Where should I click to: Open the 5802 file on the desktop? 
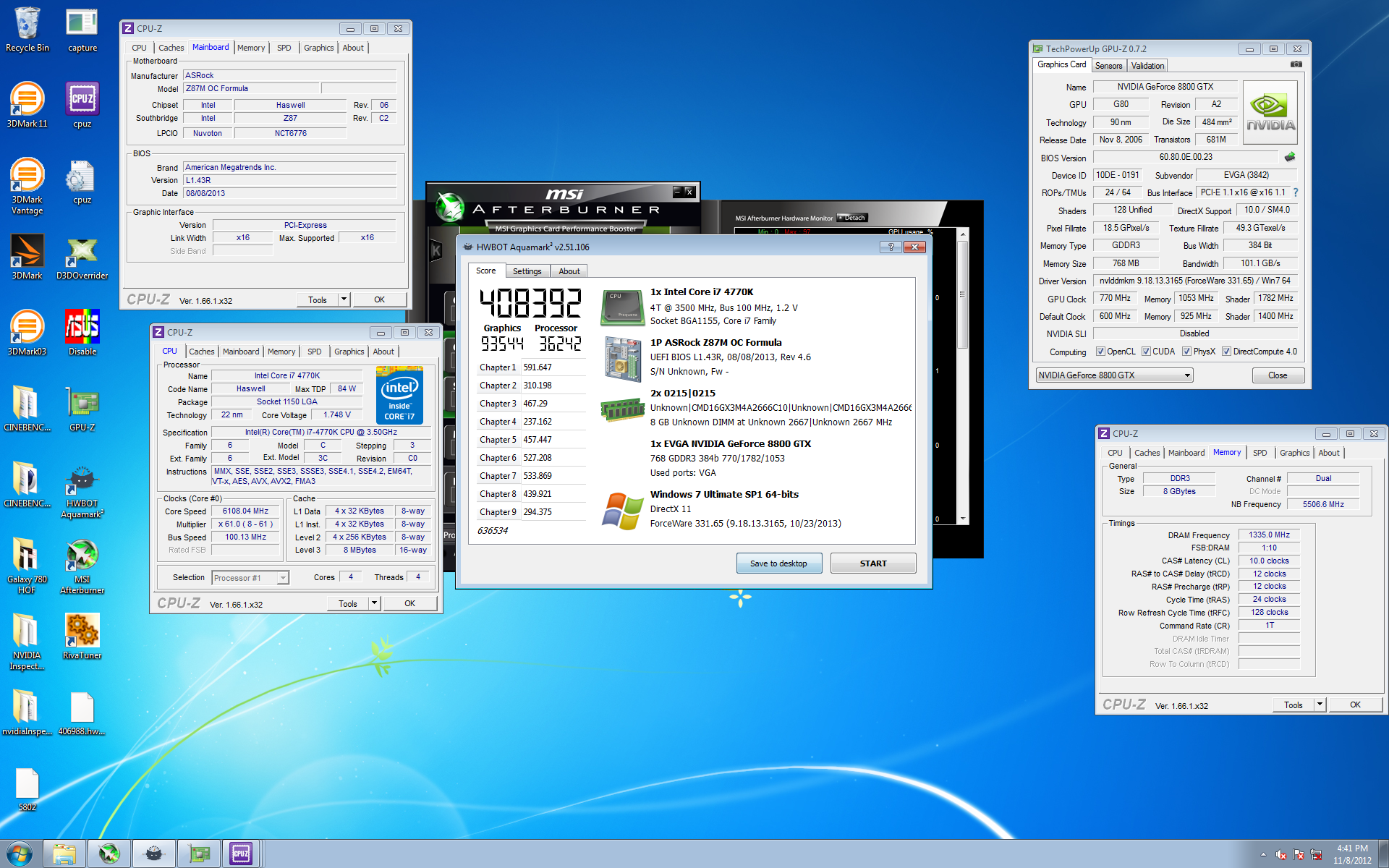coord(27,790)
